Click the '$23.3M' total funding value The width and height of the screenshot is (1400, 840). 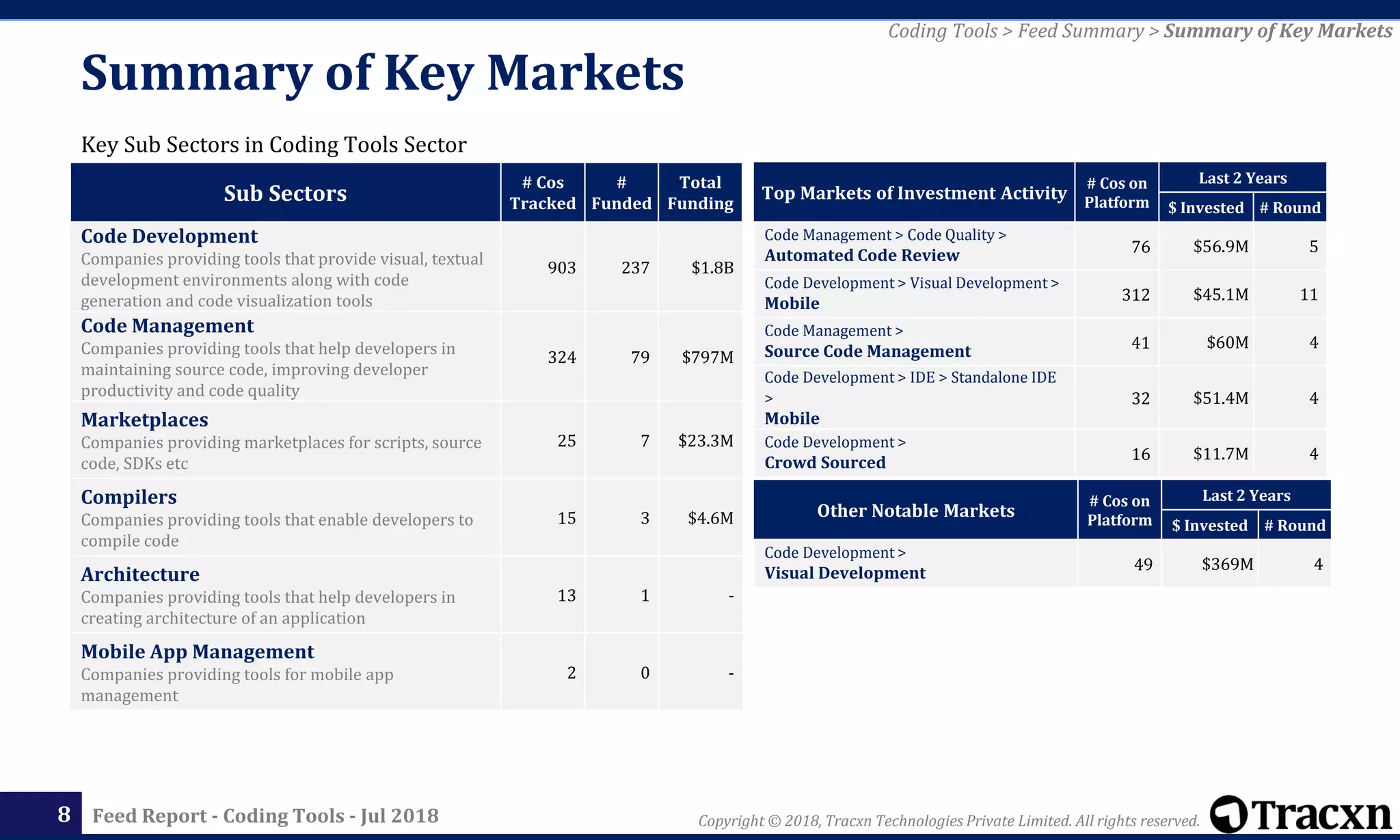705,441
